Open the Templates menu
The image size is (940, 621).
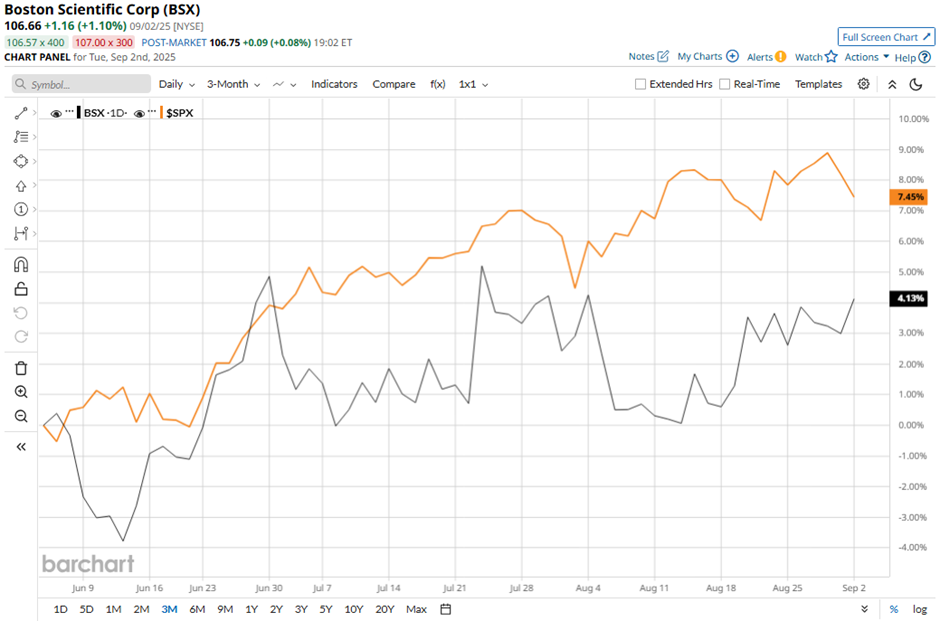point(818,84)
